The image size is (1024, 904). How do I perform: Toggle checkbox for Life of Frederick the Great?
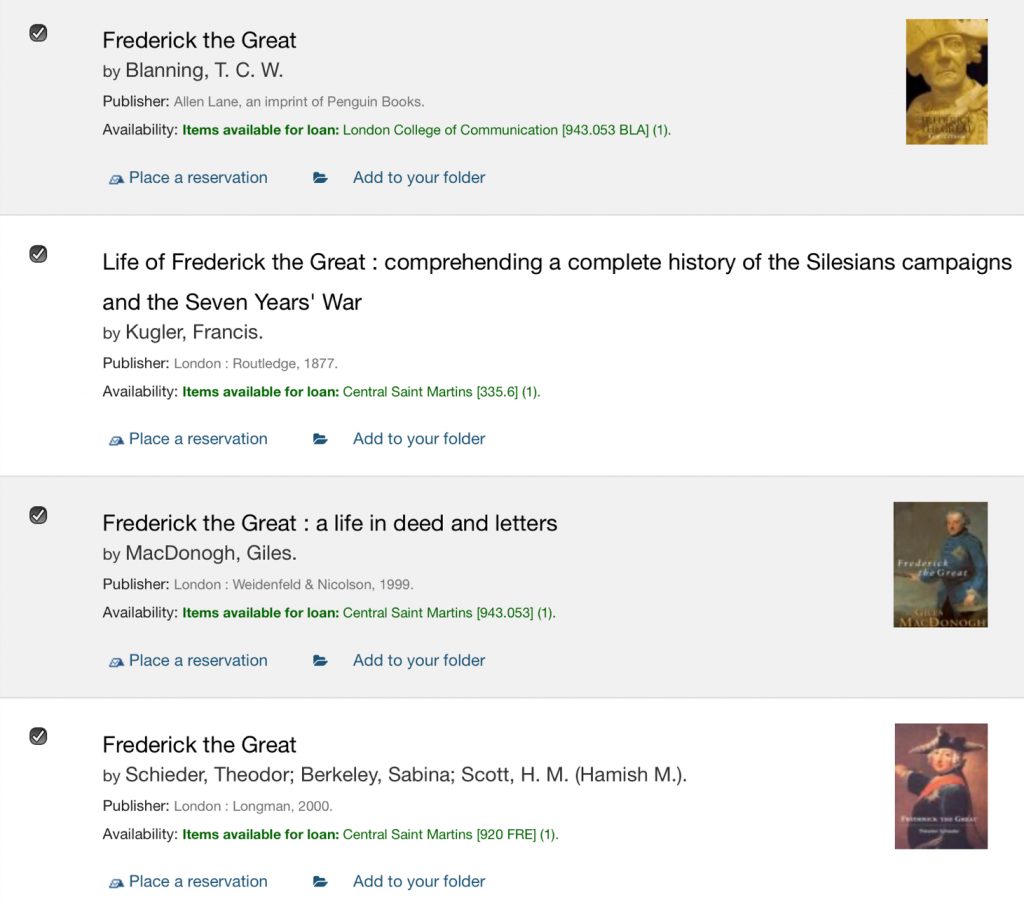[38, 254]
